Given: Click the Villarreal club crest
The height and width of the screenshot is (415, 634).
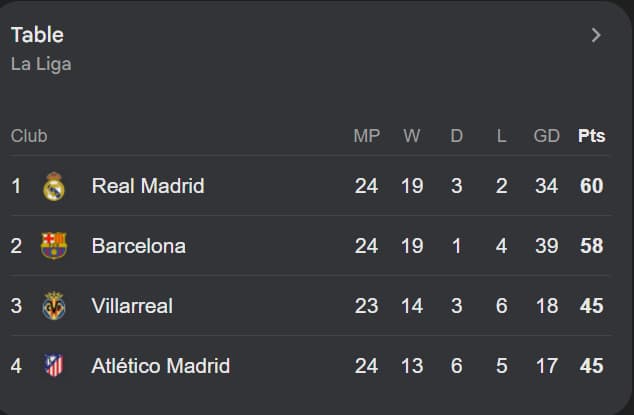Looking at the screenshot, I should coord(54,306).
